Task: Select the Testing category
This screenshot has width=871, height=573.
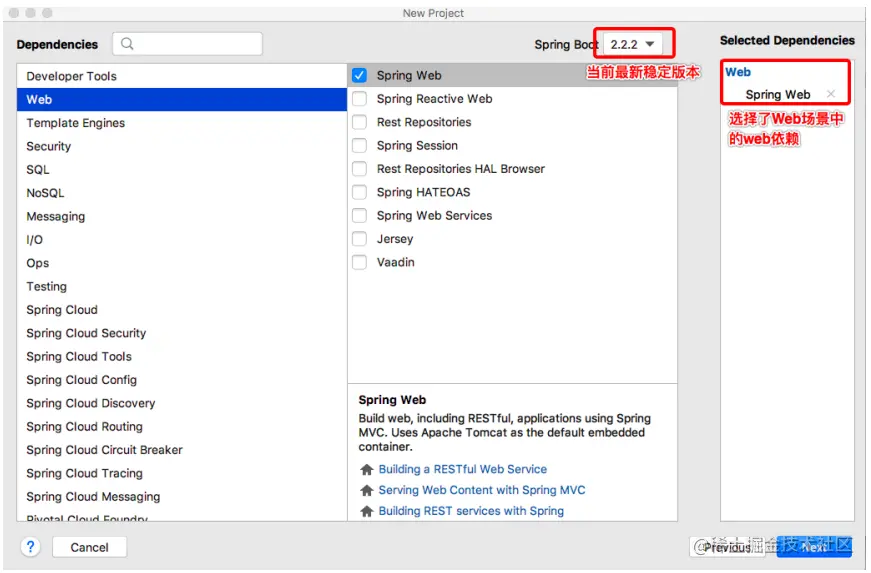Action: 182,286
